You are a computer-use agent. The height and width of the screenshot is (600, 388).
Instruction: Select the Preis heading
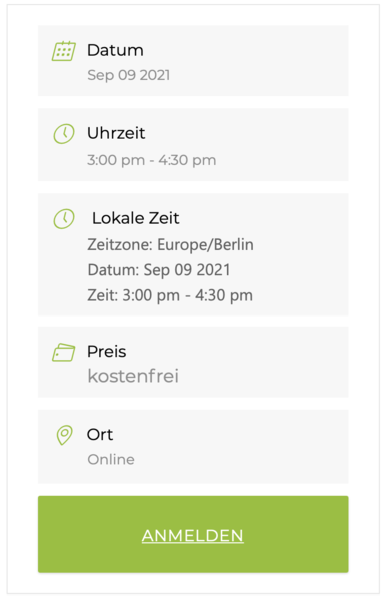pos(106,352)
